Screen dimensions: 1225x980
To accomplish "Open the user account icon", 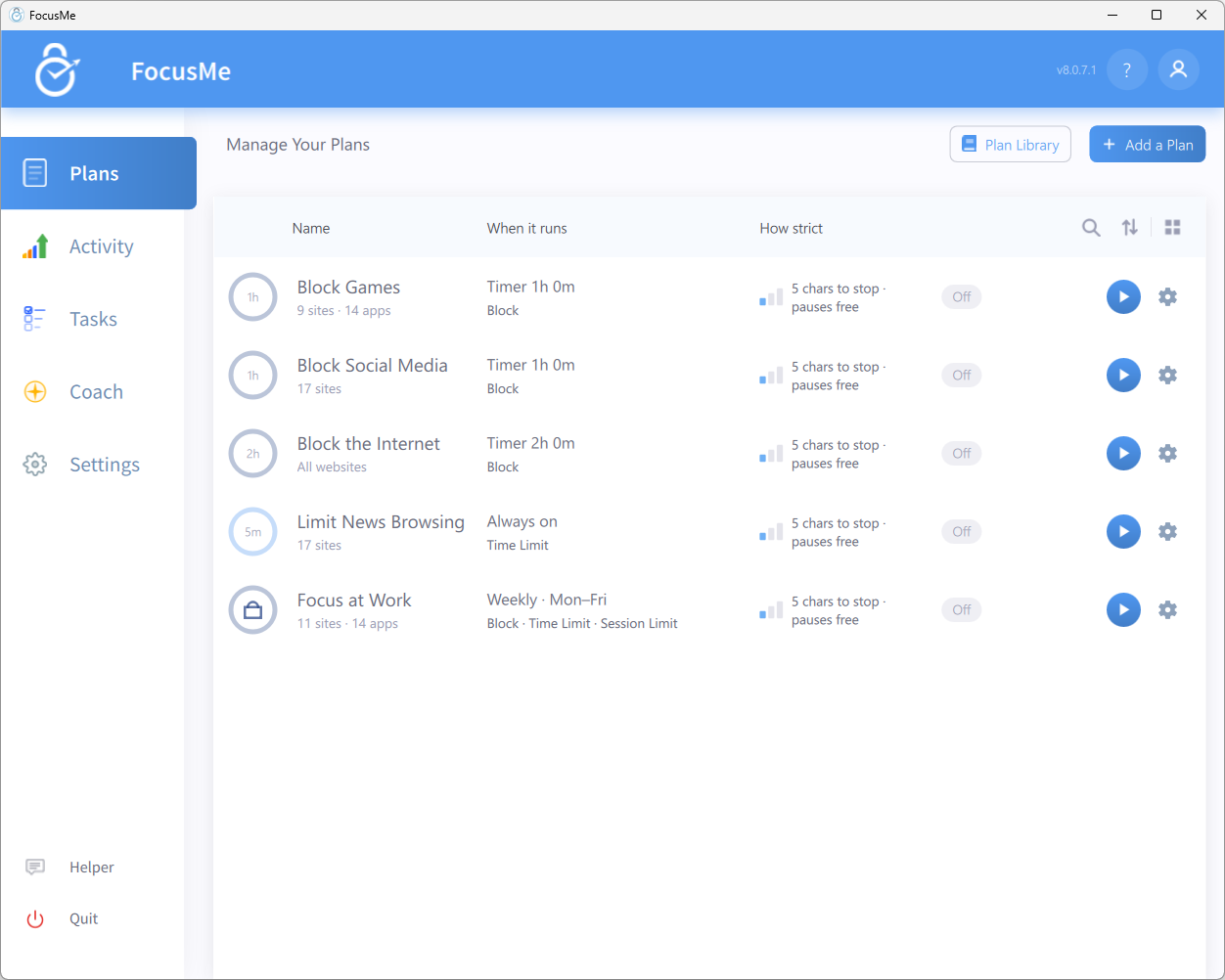I will [x=1179, y=69].
